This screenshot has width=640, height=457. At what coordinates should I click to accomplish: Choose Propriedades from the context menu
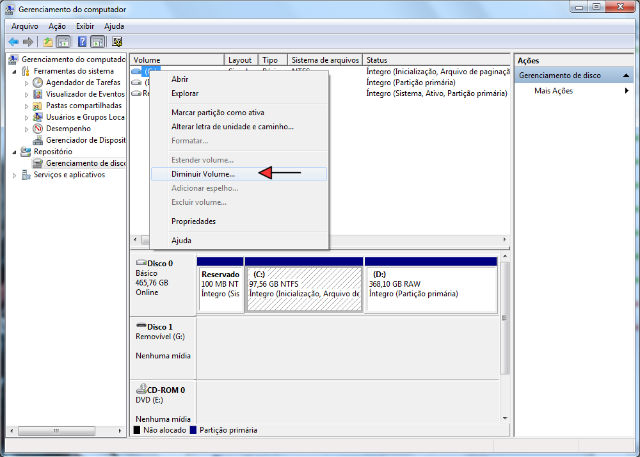(239, 221)
